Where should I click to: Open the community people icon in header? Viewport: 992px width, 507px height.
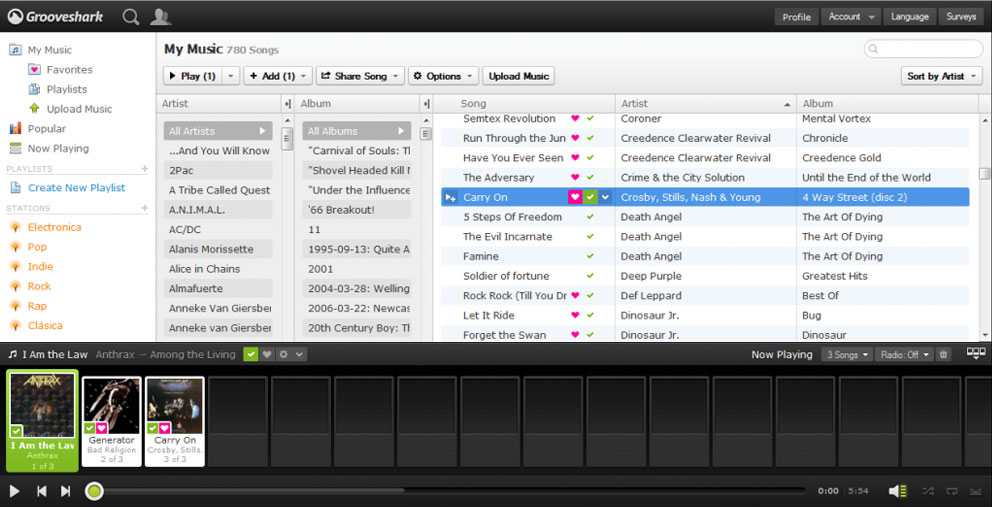pos(160,16)
